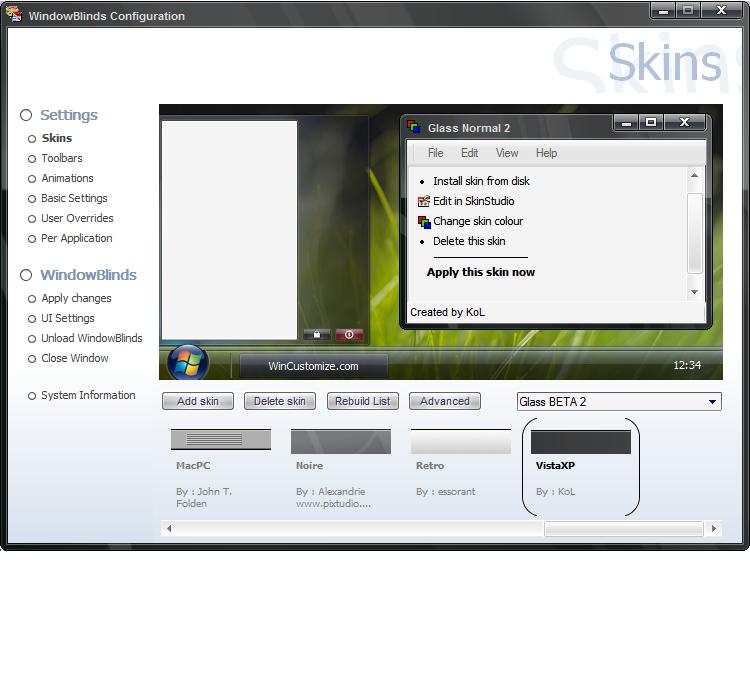This screenshot has height=680, width=750.
Task: Click the skin list scroll-right arrow
Action: point(714,528)
